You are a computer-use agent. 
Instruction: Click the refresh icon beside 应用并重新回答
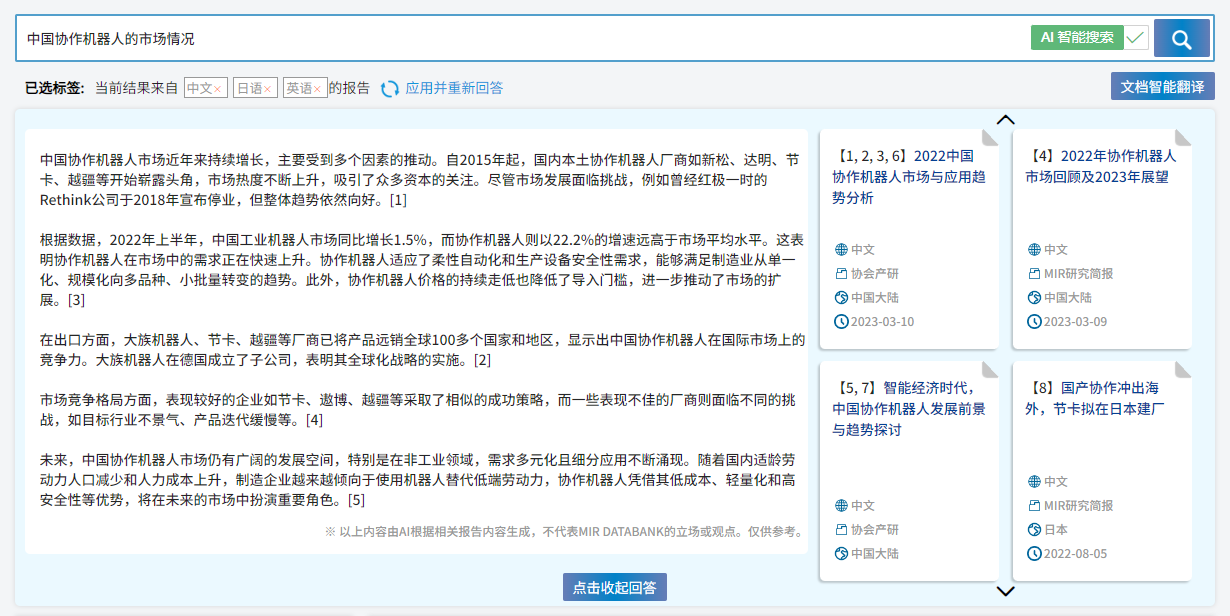(390, 89)
